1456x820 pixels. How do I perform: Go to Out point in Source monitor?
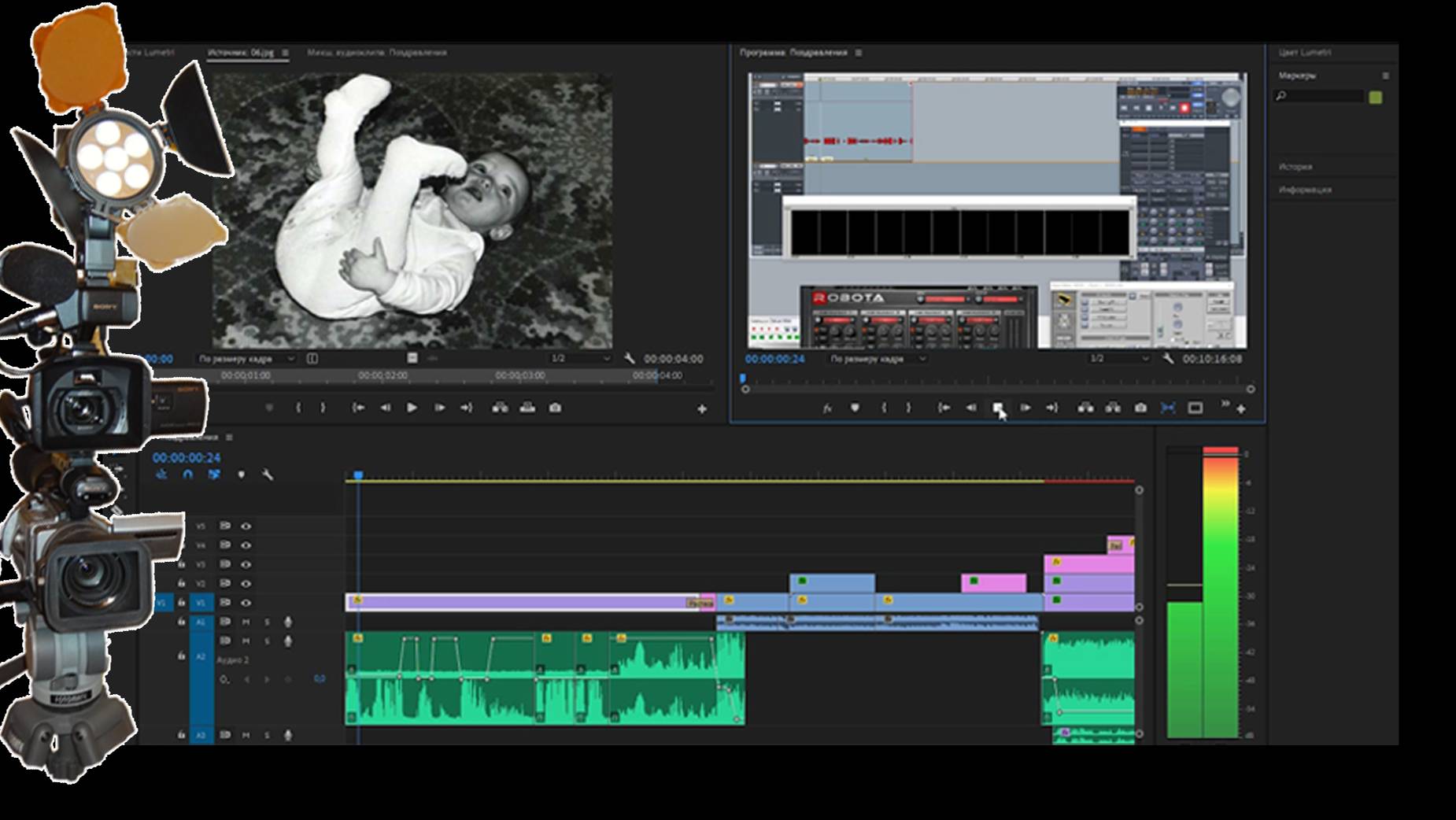467,408
